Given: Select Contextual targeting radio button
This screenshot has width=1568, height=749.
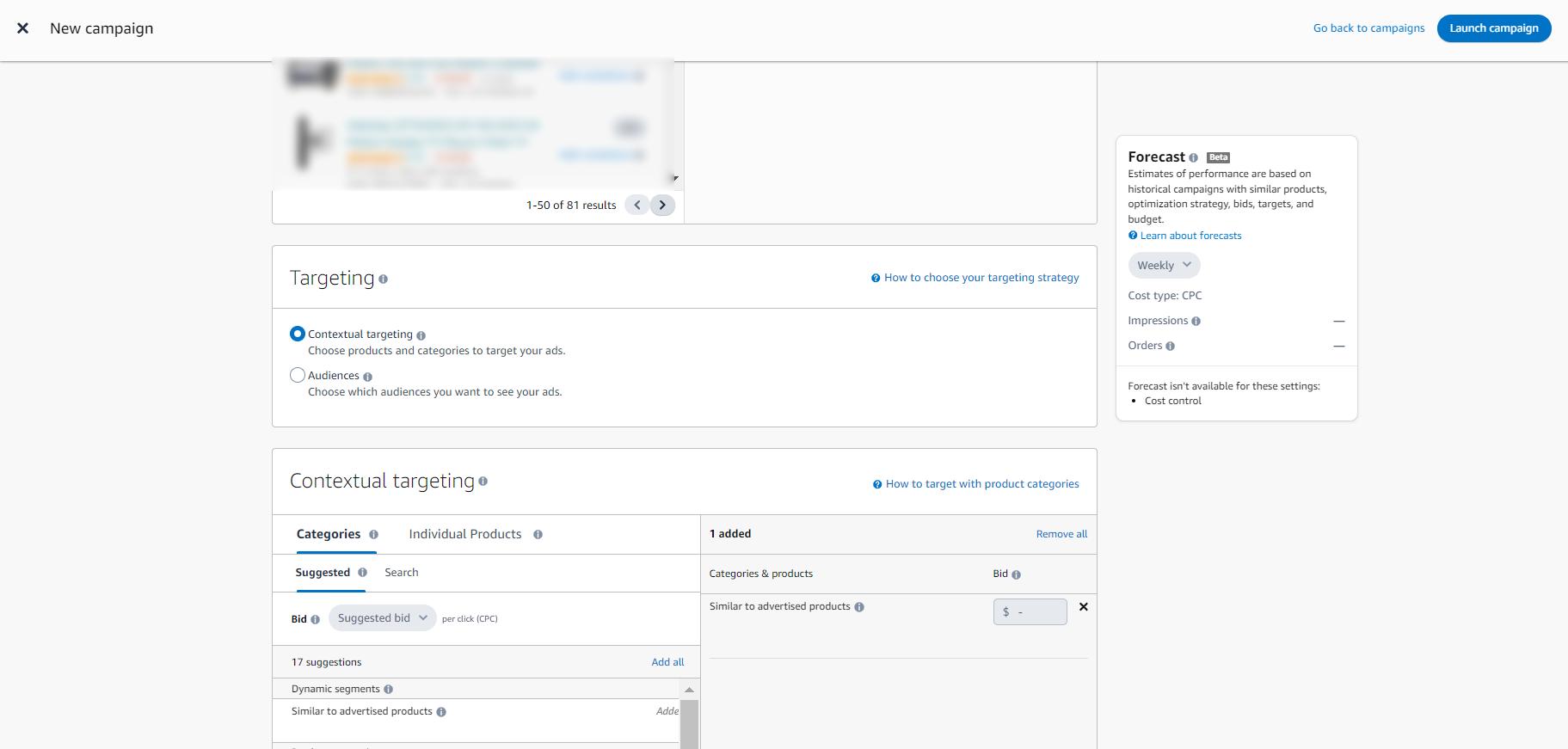Looking at the screenshot, I should pos(298,334).
